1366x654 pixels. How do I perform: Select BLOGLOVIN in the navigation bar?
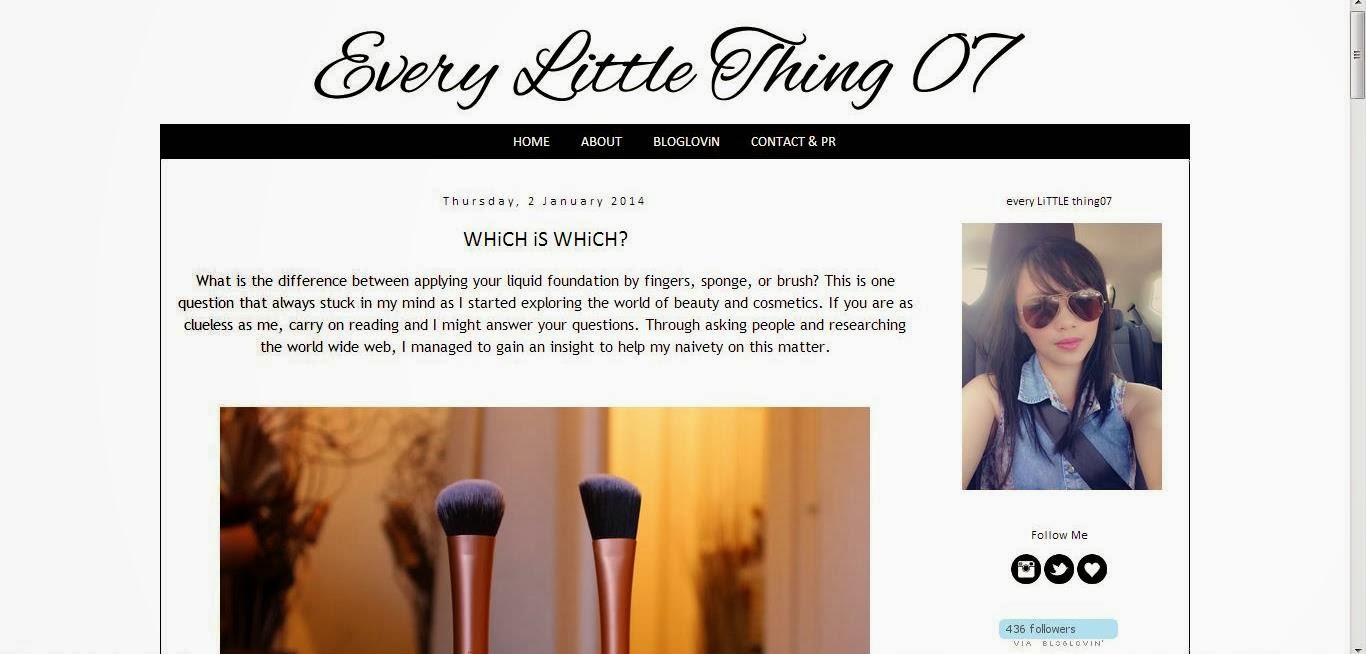[686, 142]
